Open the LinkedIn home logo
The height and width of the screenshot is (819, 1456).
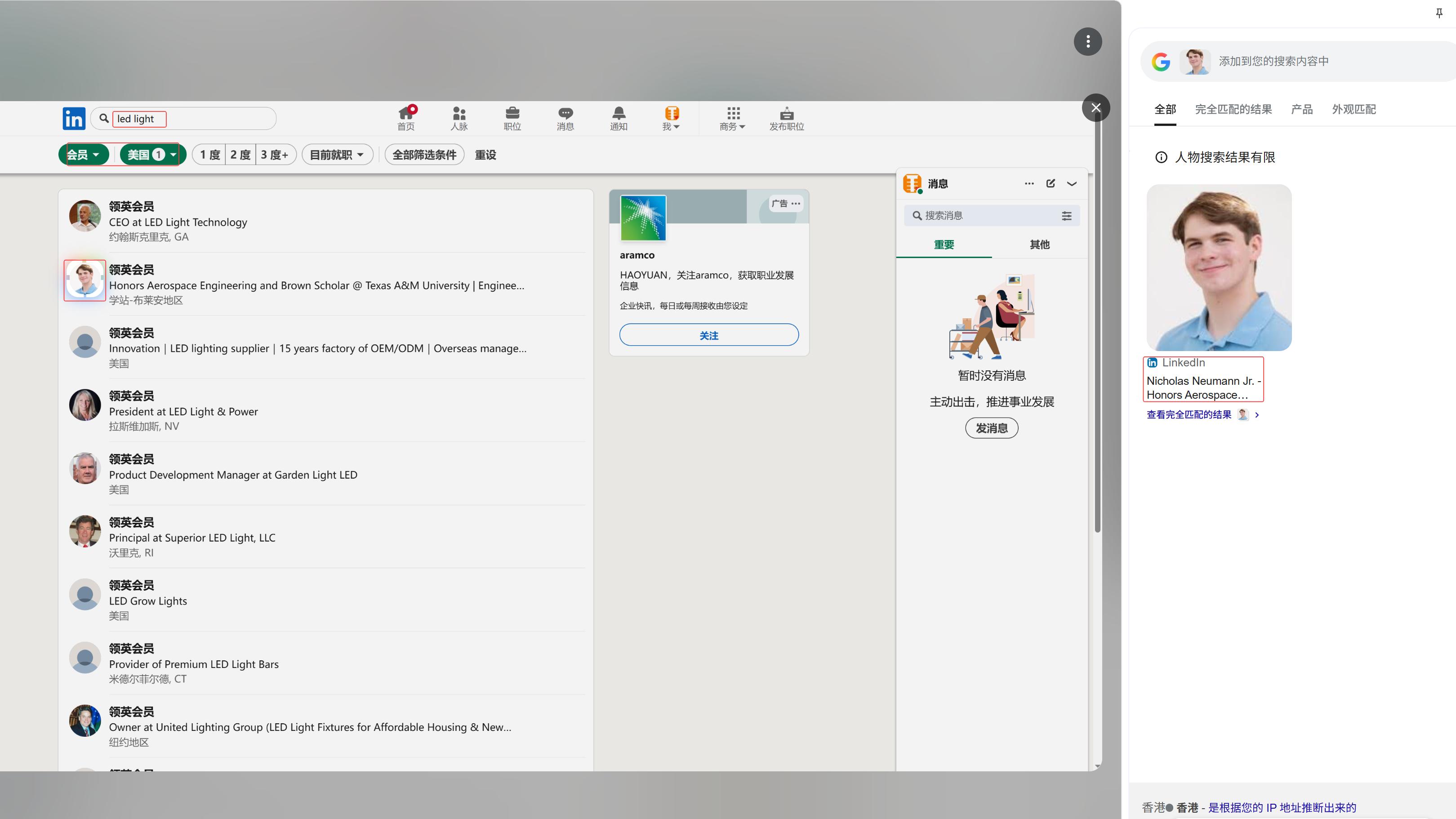point(73,119)
